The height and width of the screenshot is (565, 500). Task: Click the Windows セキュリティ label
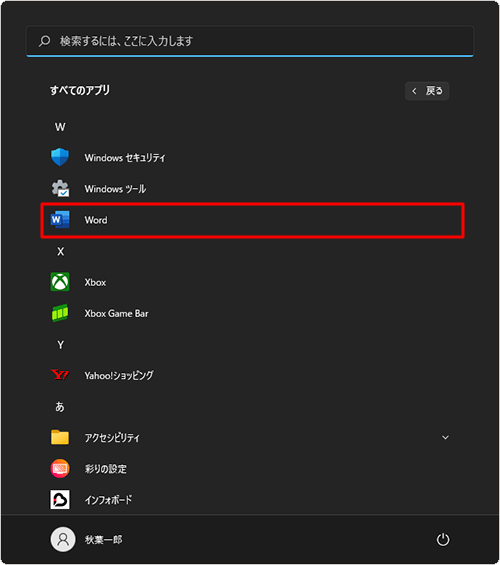(x=125, y=157)
